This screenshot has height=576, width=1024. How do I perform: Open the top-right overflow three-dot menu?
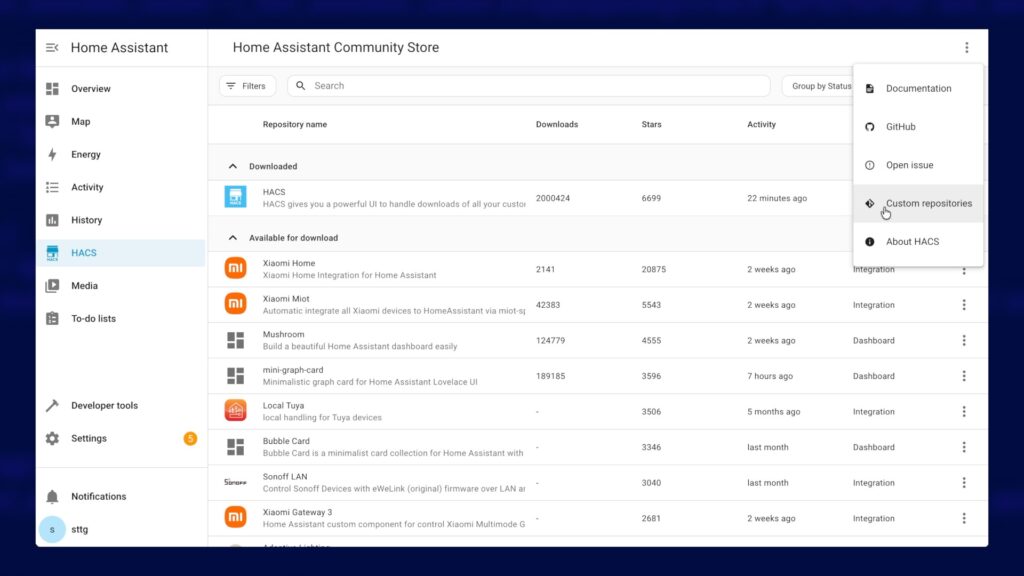(966, 48)
